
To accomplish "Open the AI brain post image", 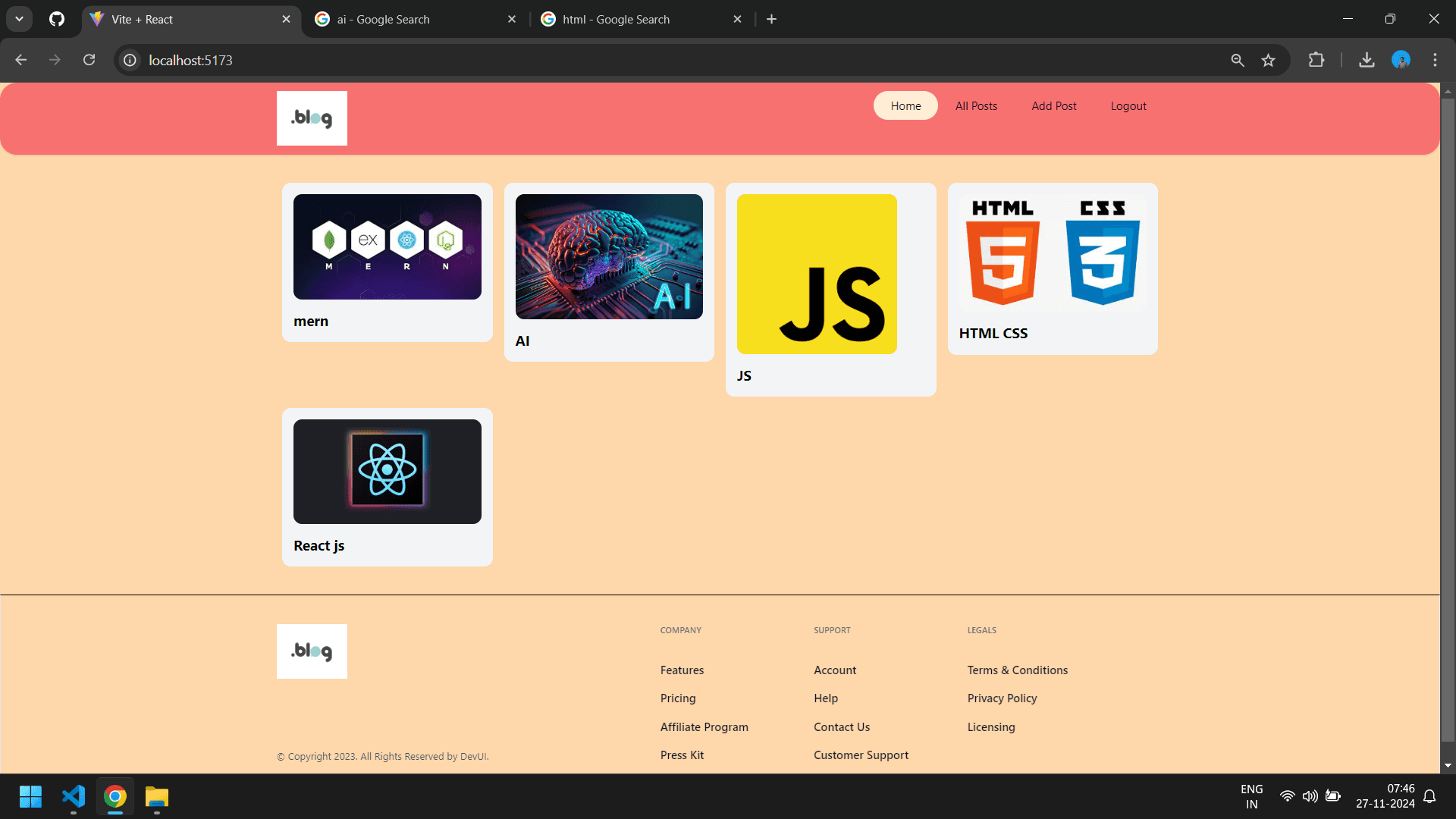I will [609, 256].
